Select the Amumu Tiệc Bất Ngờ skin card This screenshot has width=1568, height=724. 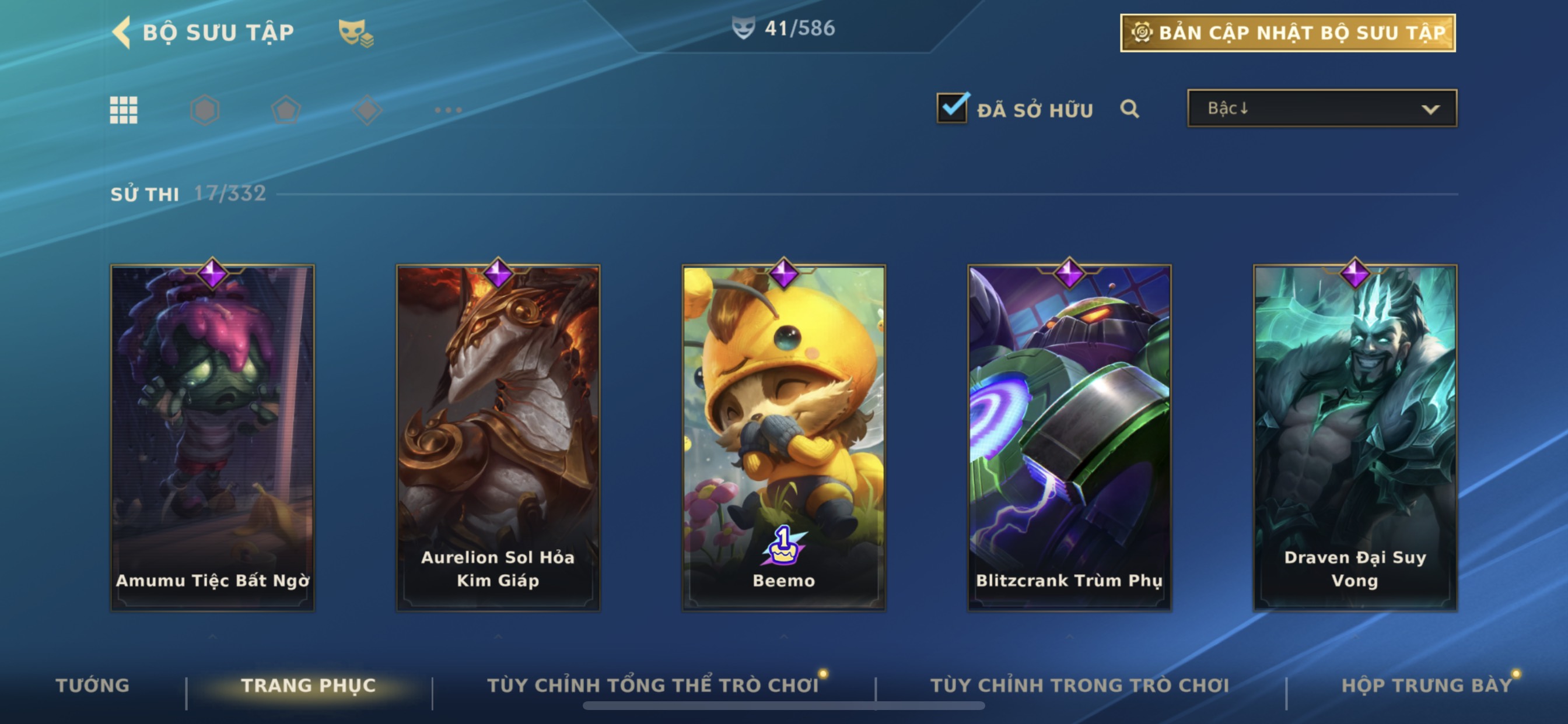[x=212, y=437]
